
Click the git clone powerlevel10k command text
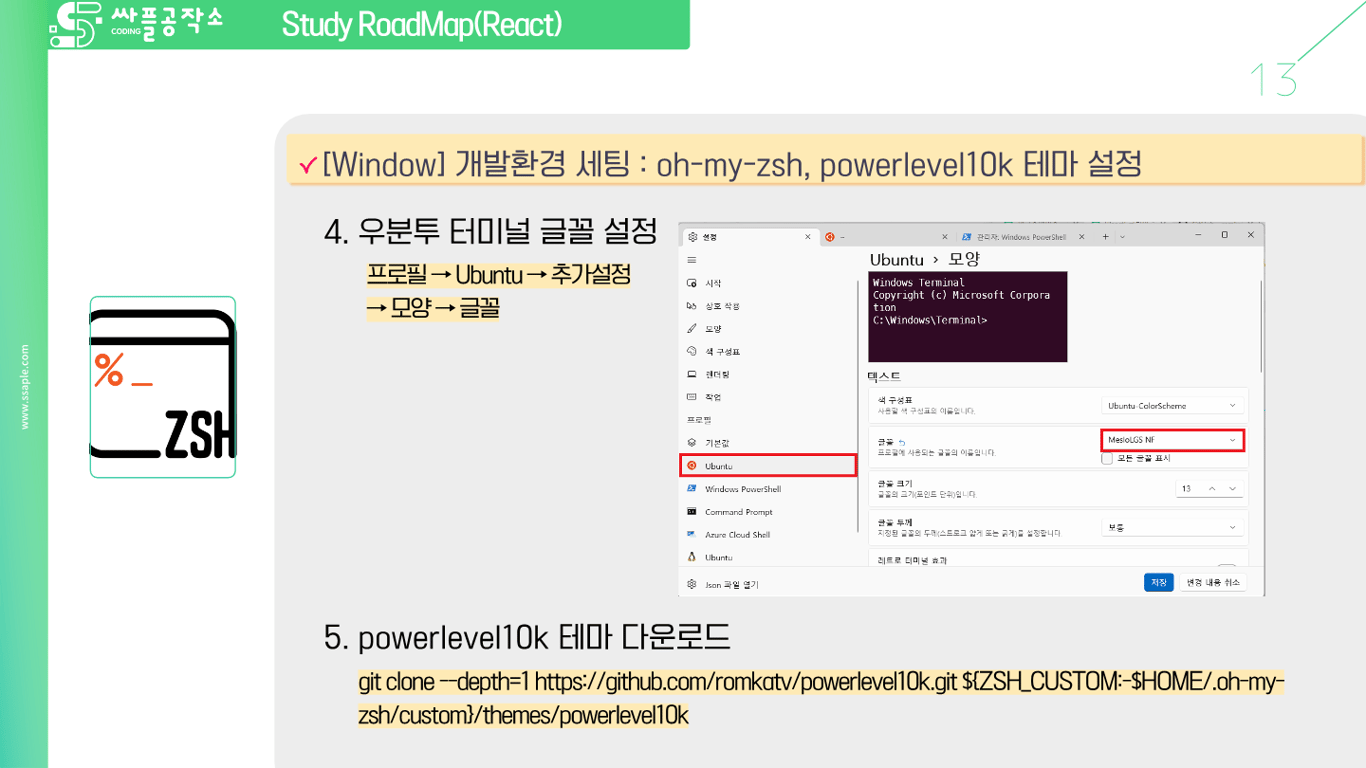pyautogui.click(x=821, y=699)
